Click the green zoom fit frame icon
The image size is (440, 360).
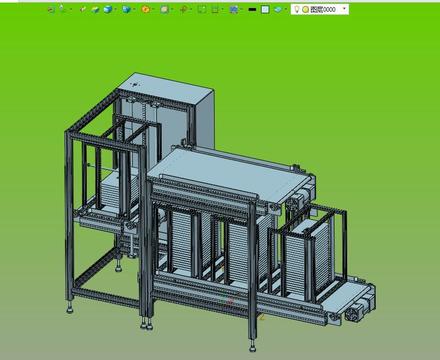(x=202, y=10)
